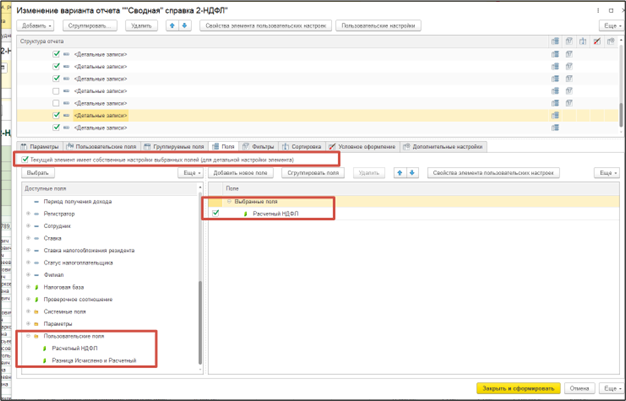Expand the Регистратор field node
The height and width of the screenshot is (401, 626).
[28, 214]
